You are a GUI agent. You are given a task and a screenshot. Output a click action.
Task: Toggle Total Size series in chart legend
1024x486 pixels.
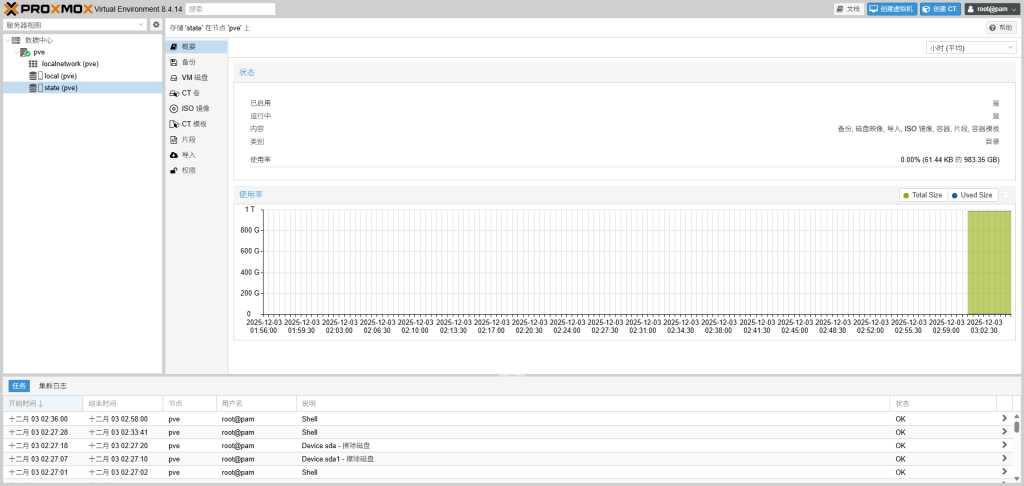[921, 195]
